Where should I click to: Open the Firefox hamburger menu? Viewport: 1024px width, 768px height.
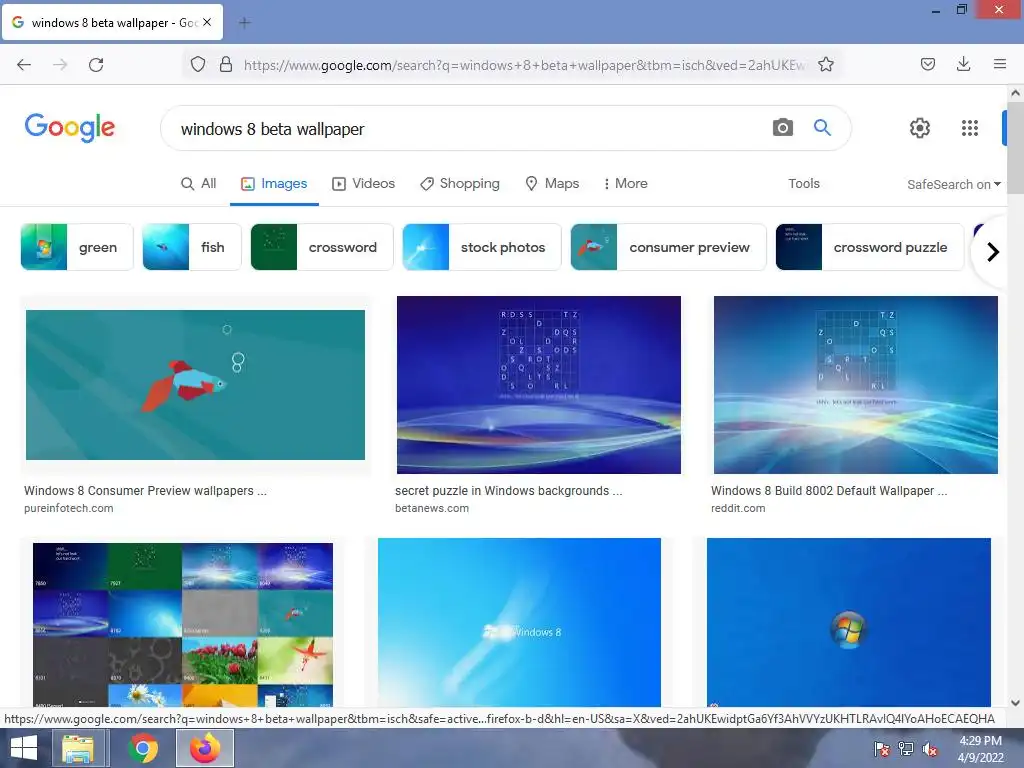click(1000, 64)
